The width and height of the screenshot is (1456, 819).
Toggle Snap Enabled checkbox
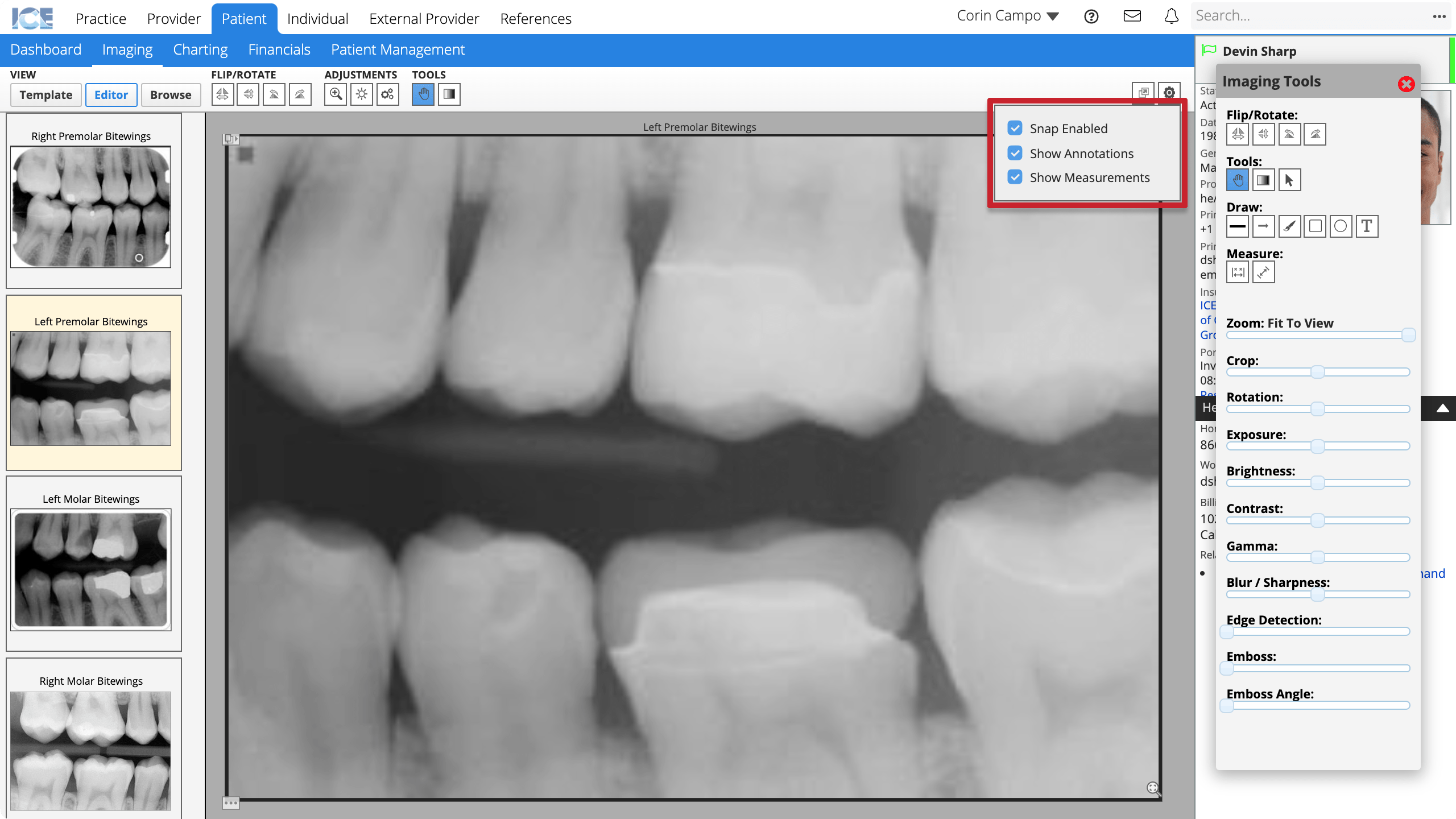(x=1015, y=128)
